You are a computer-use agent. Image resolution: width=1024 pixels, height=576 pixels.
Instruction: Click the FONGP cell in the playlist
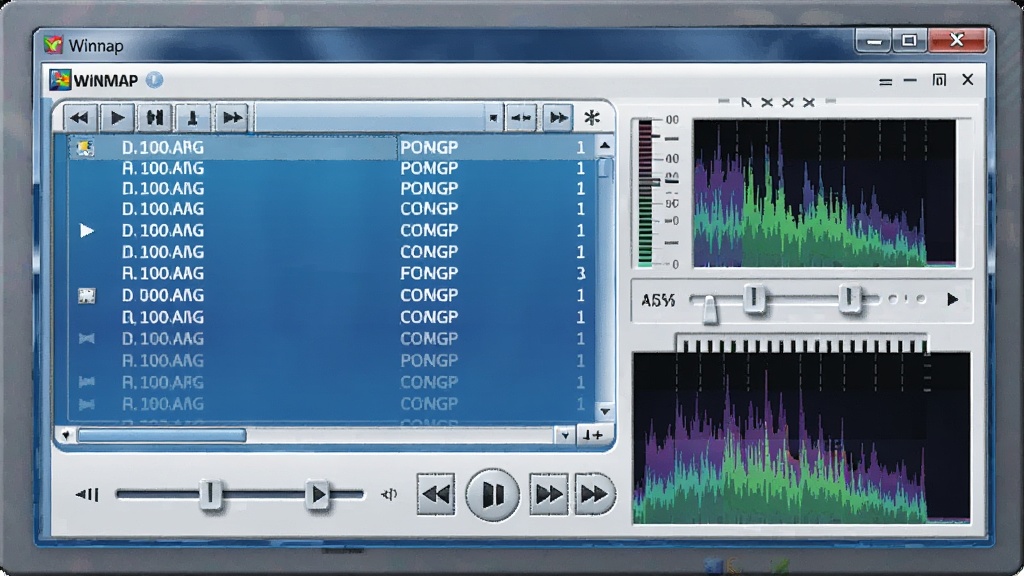[x=429, y=273]
